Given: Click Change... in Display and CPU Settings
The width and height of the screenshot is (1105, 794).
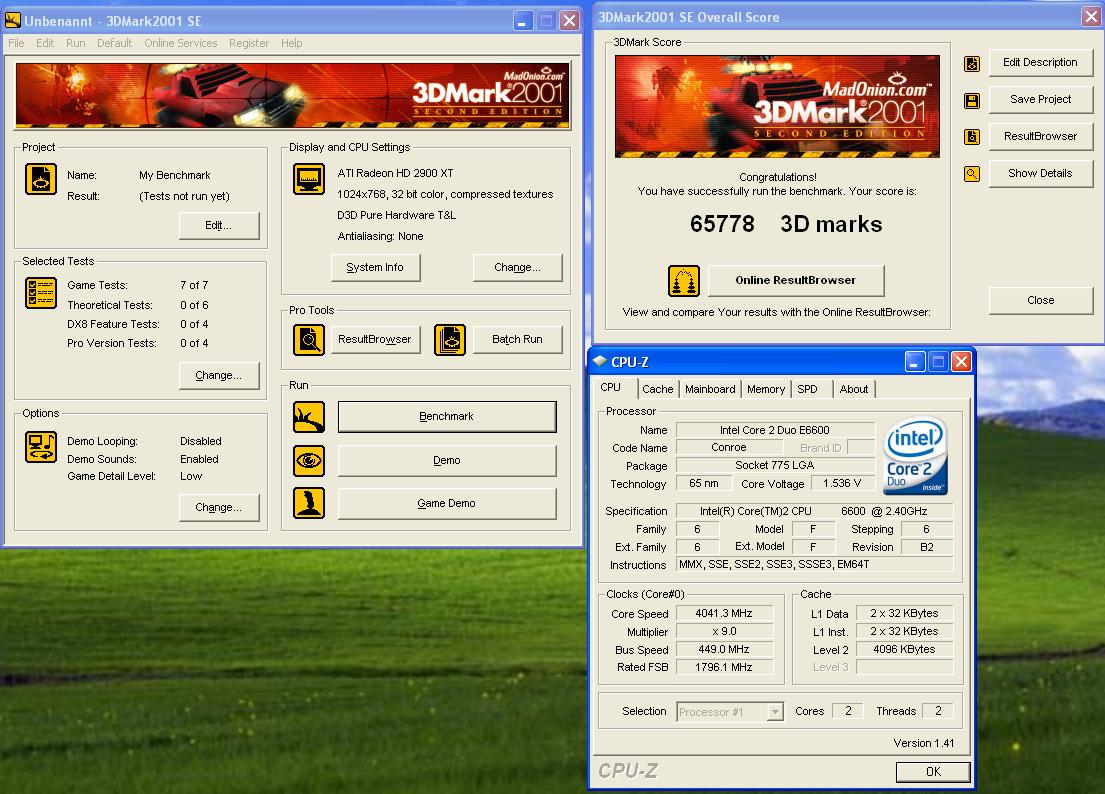Looking at the screenshot, I should click(517, 268).
